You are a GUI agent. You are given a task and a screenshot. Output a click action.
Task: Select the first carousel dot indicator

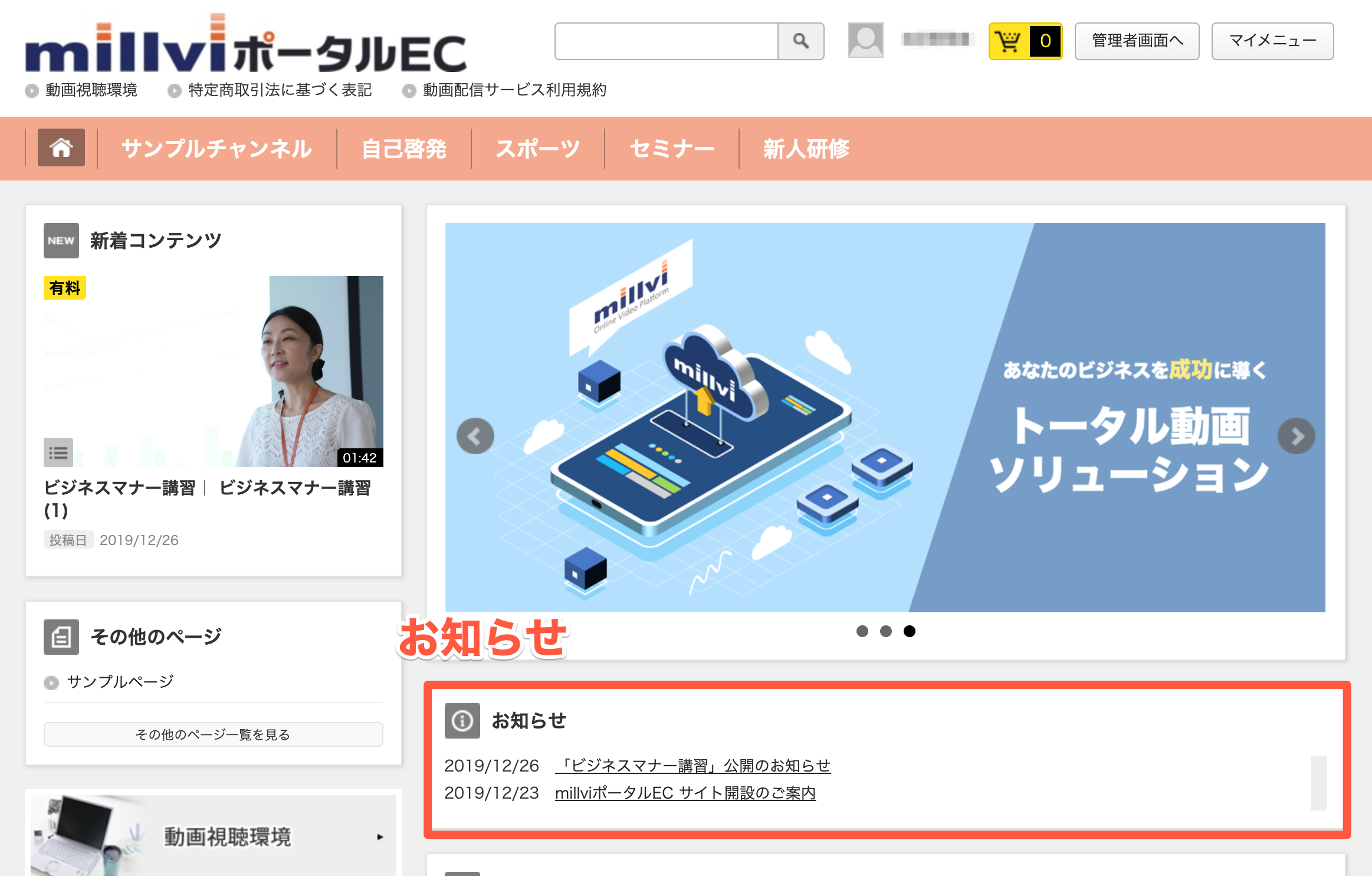coord(862,631)
